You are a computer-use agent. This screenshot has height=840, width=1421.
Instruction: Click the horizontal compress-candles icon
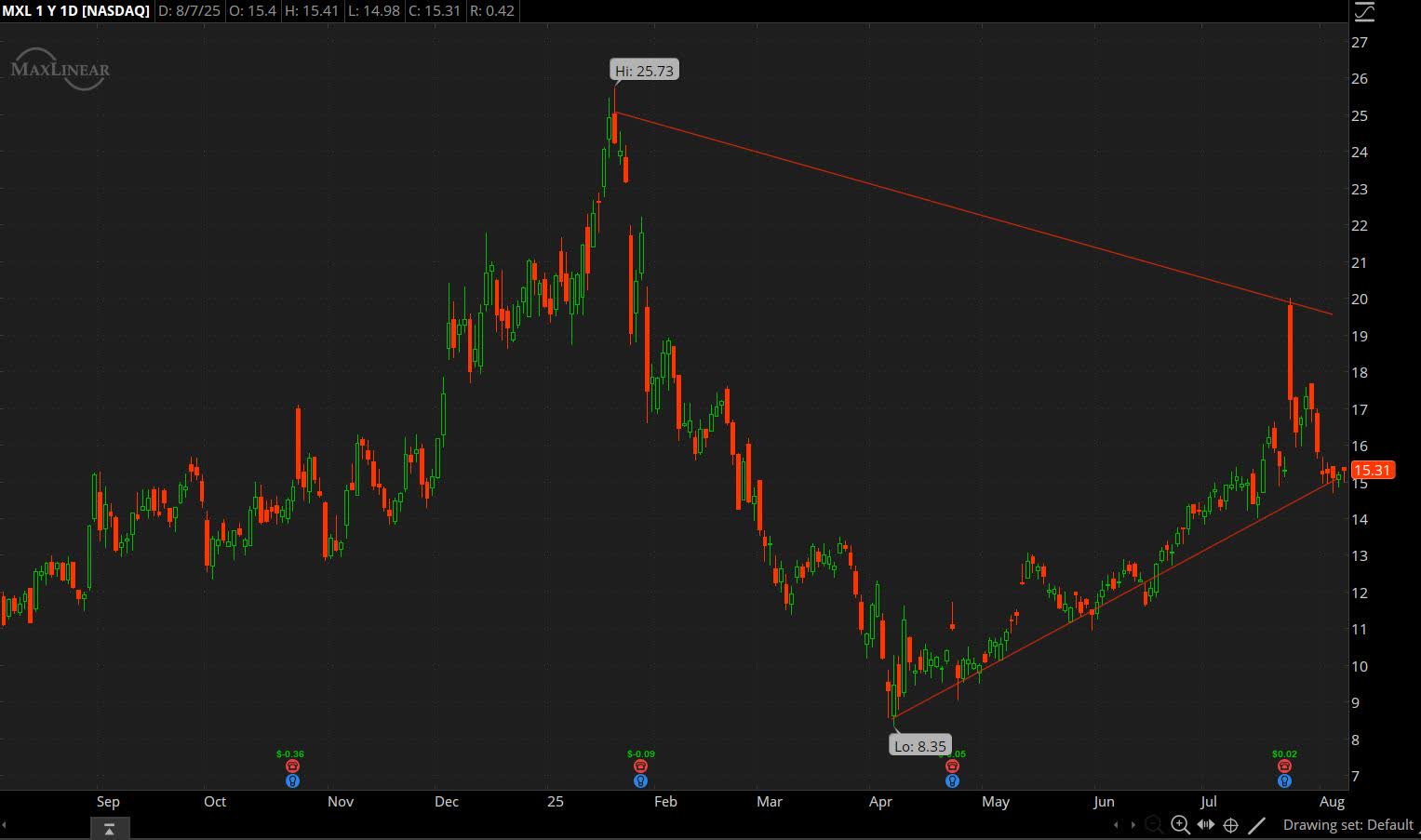(x=1205, y=823)
